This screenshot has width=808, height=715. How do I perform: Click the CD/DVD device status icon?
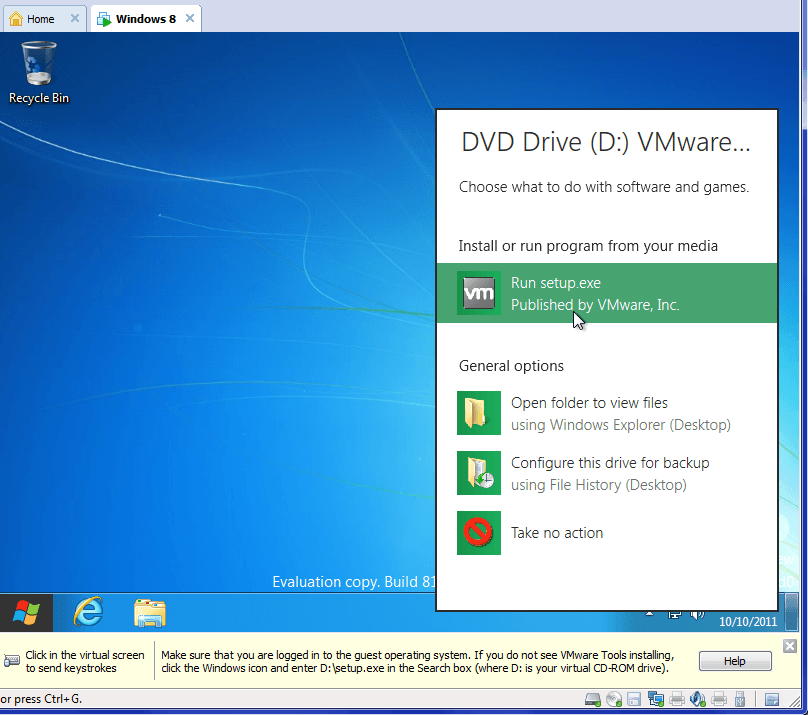[614, 699]
